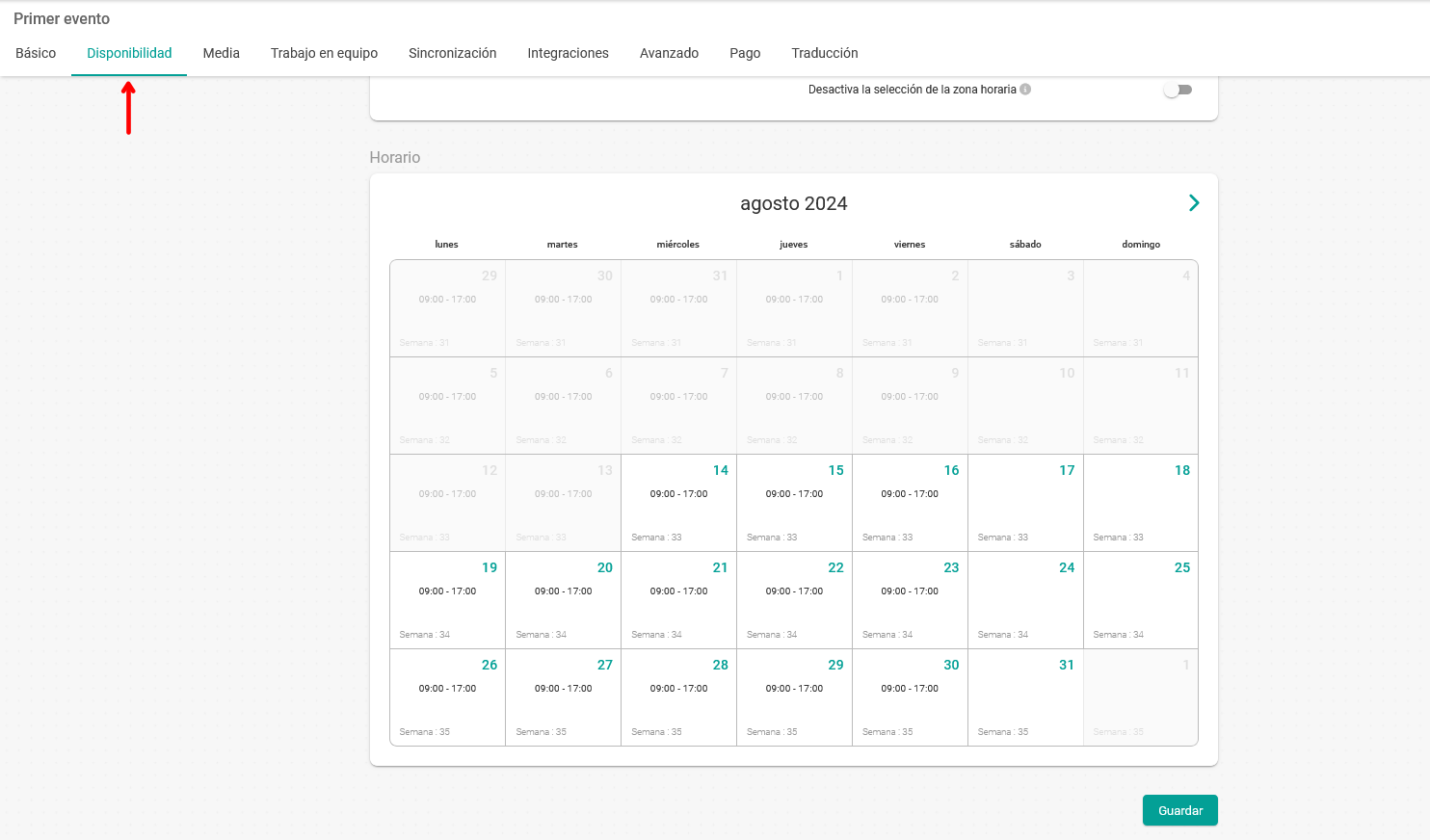Choose day 30 of agosto
Screen dimensions: 1430x840
[910, 697]
